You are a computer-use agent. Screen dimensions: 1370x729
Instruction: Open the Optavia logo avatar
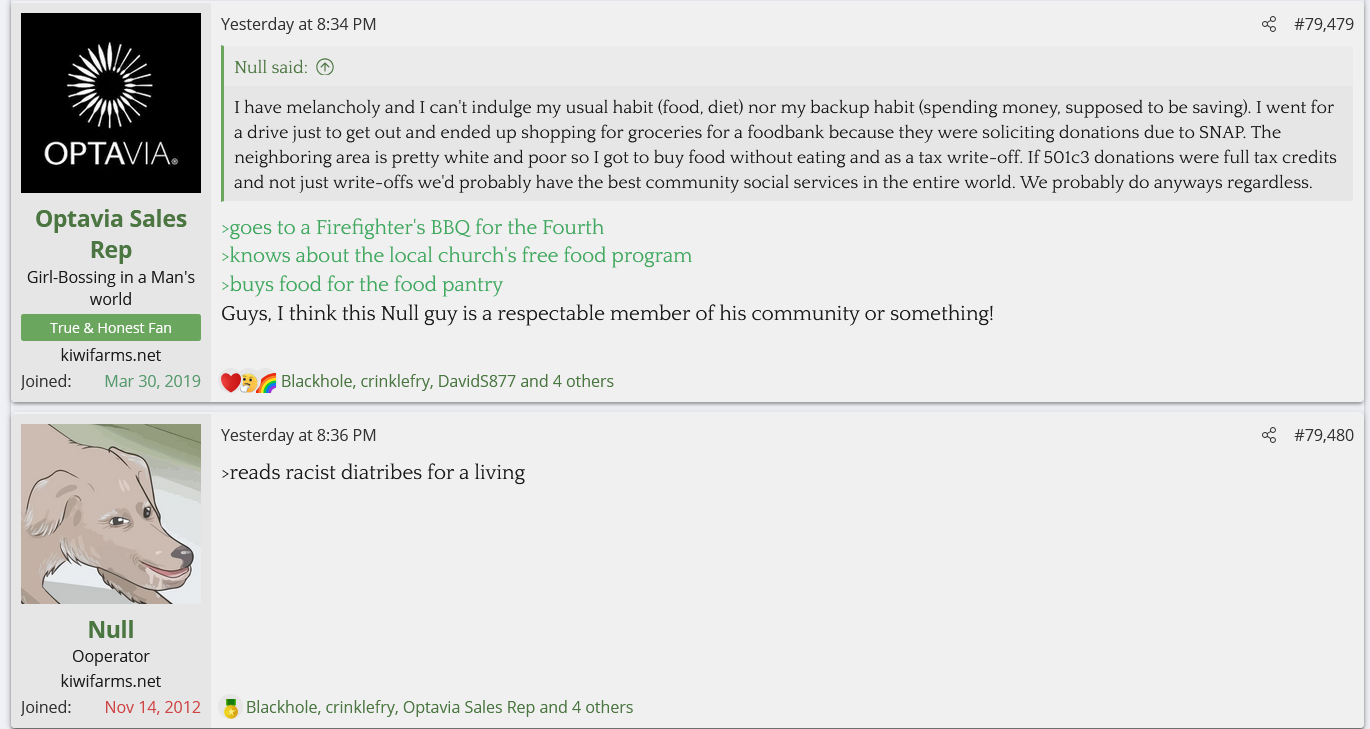[x=111, y=103]
